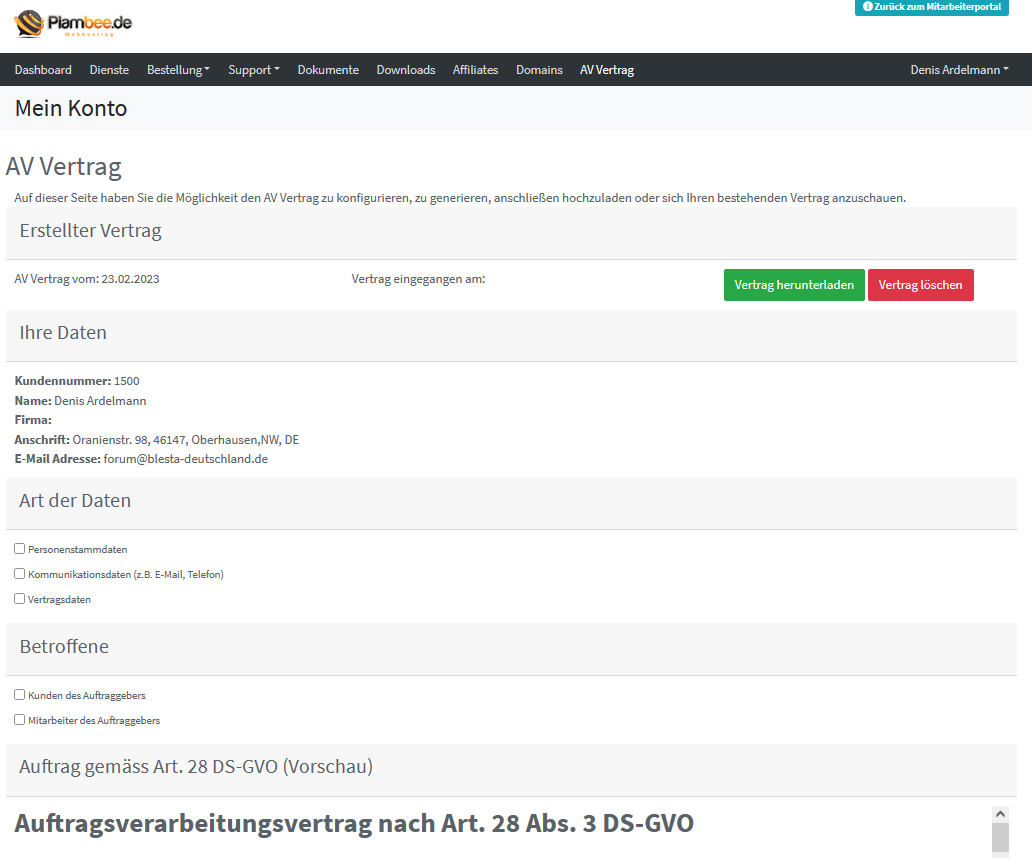Toggle the Mitarbeiter des Auftraggebers checkbox

(20, 720)
